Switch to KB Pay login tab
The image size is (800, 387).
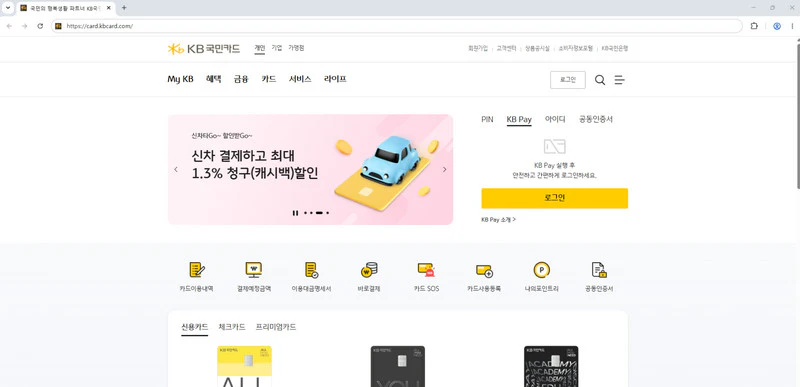[x=519, y=119]
